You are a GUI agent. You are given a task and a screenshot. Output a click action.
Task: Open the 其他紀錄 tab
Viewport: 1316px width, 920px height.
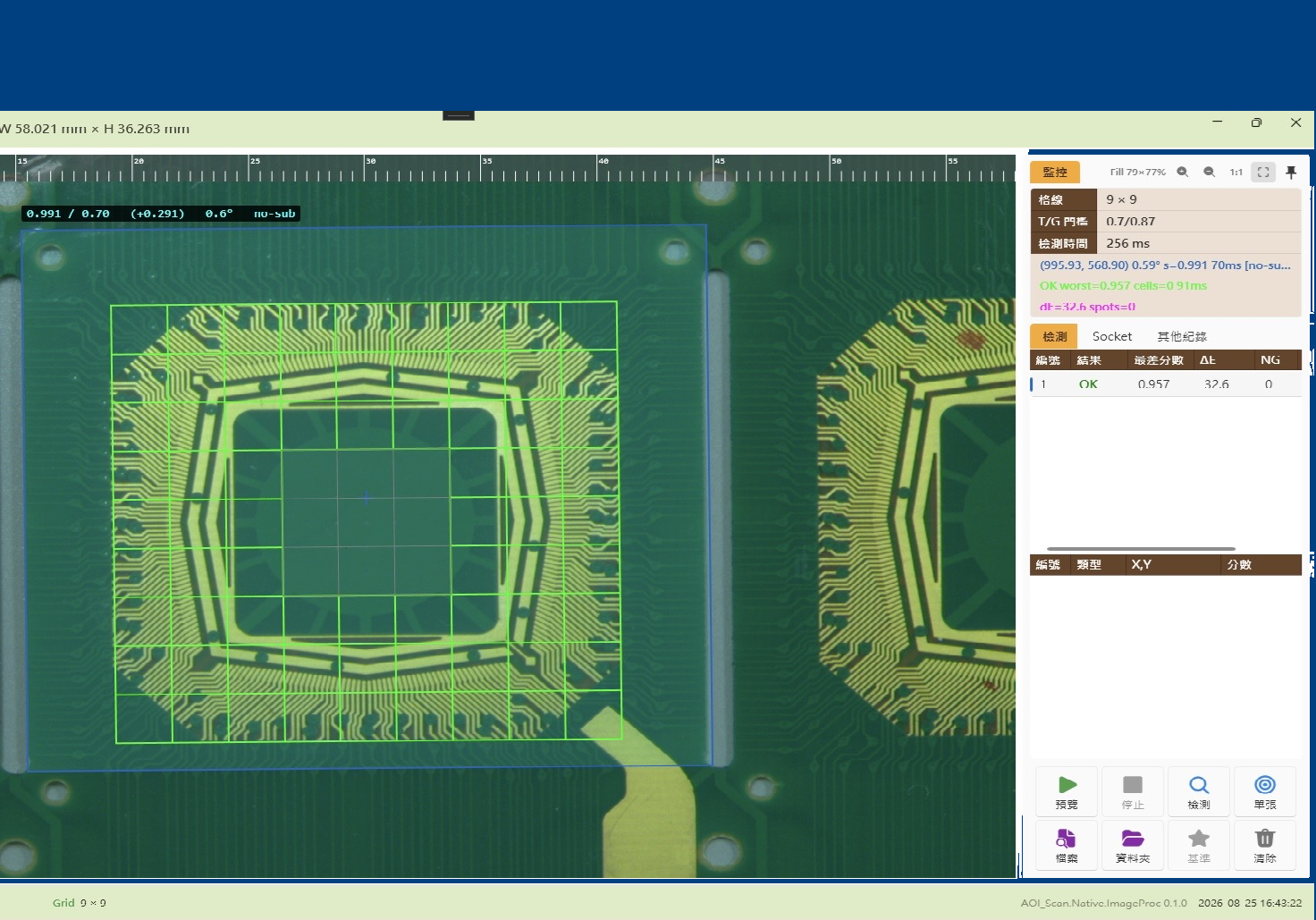(x=1182, y=336)
